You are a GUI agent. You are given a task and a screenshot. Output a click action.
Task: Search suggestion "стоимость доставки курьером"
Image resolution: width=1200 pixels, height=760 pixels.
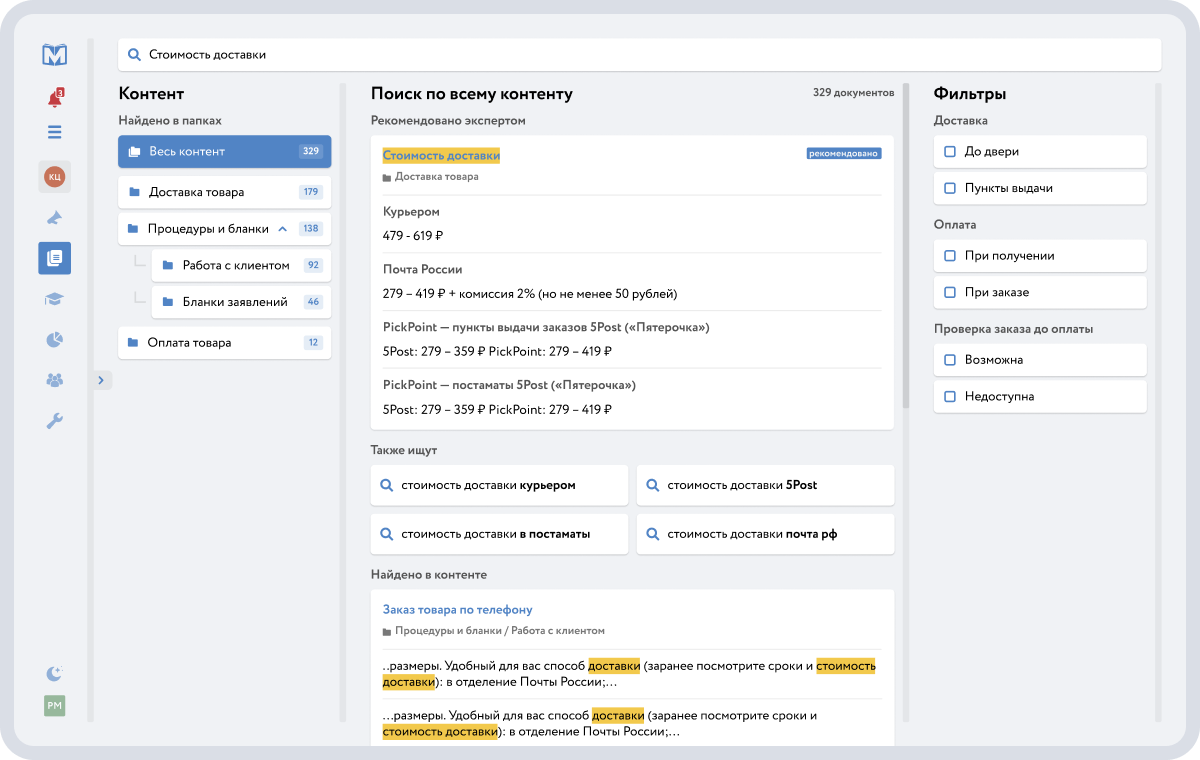[x=499, y=485]
